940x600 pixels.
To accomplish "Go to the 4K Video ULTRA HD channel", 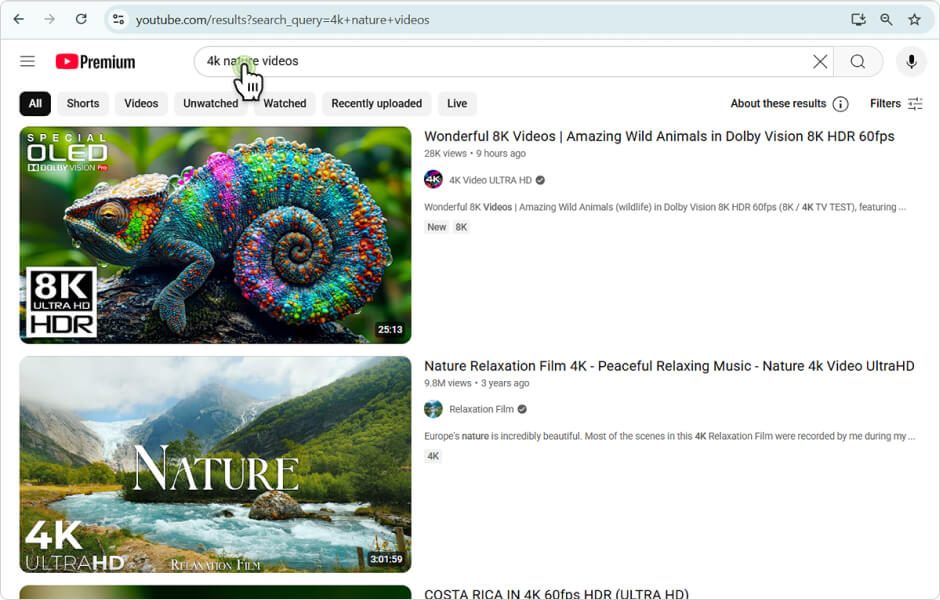I will pyautogui.click(x=490, y=180).
